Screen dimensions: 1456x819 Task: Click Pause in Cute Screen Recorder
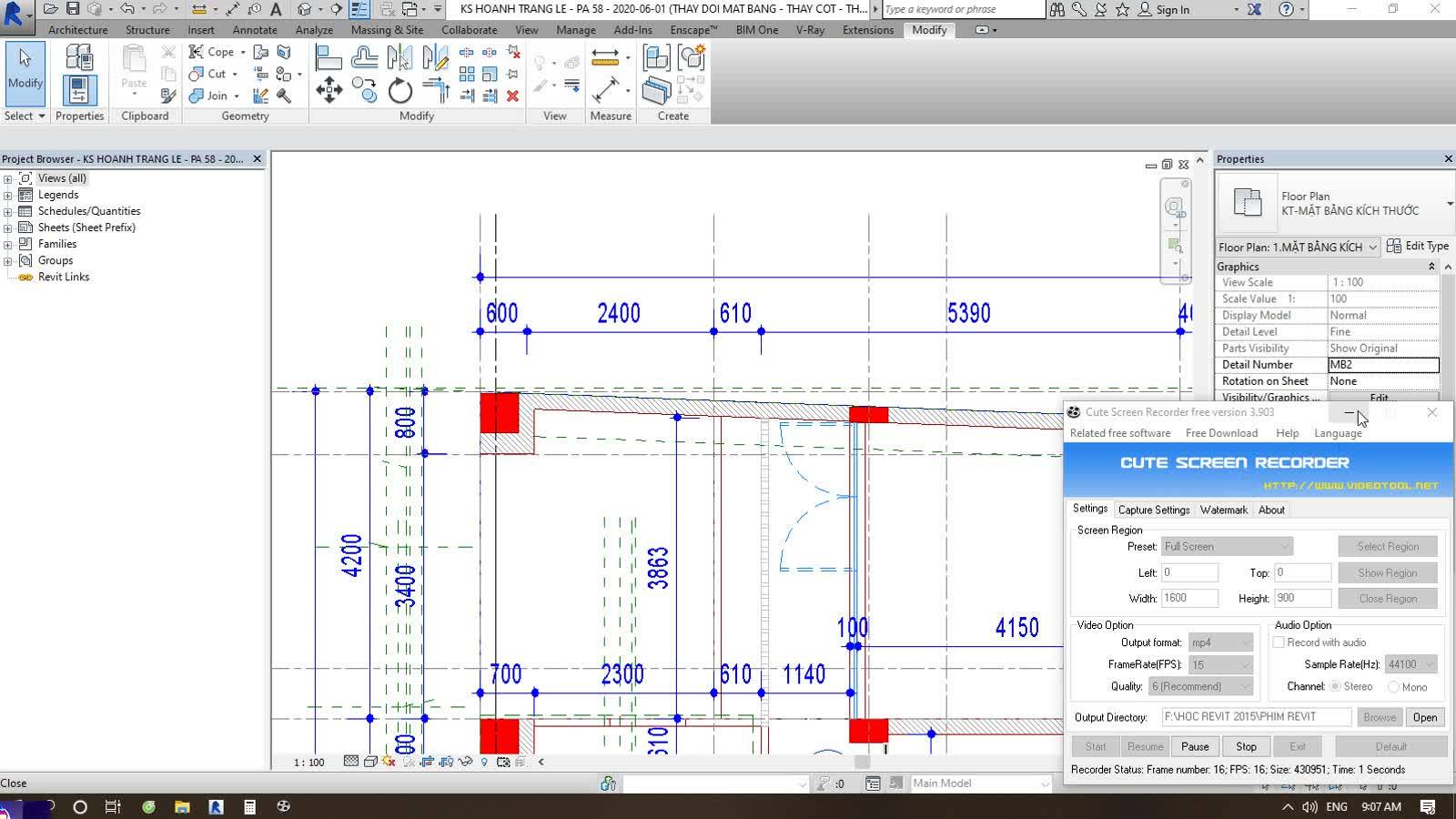coord(1195,746)
